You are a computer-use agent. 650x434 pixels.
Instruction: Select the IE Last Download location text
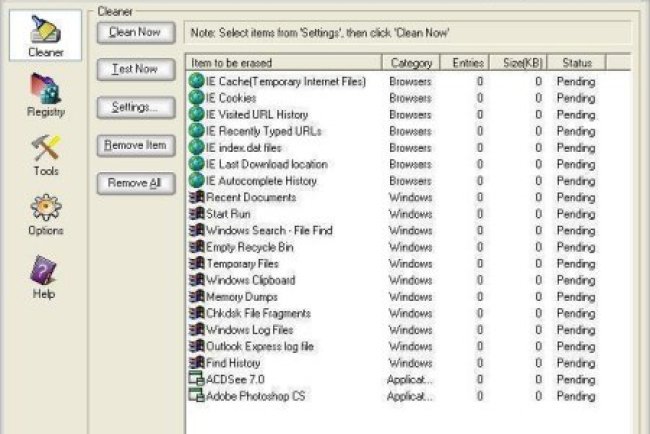click(x=267, y=165)
